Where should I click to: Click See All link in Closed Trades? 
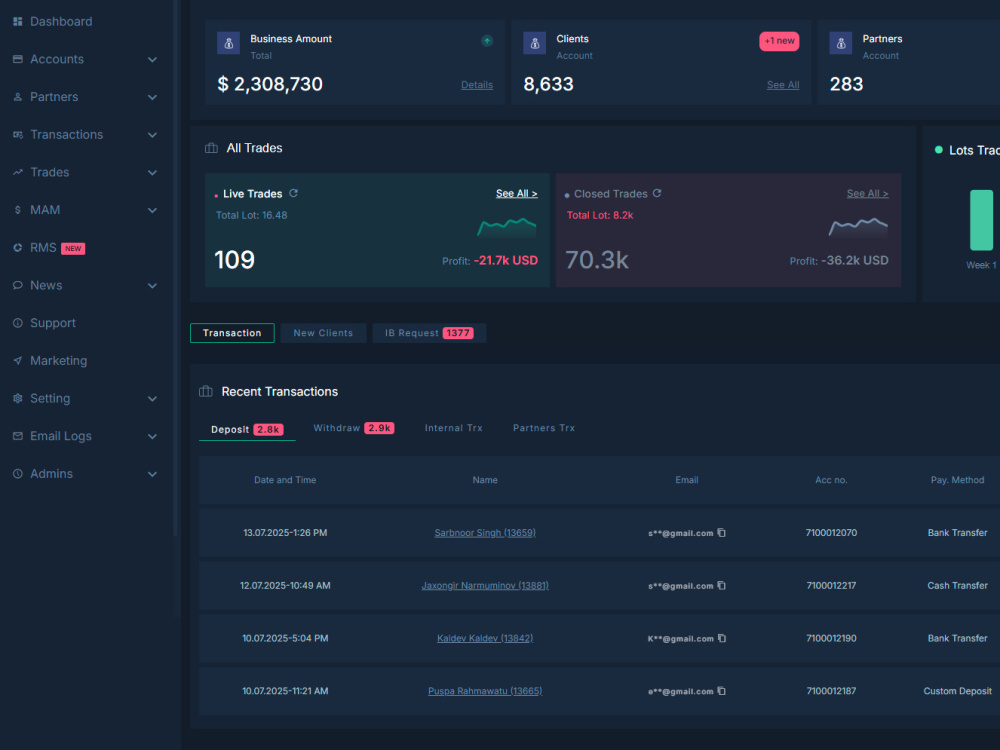coord(867,193)
